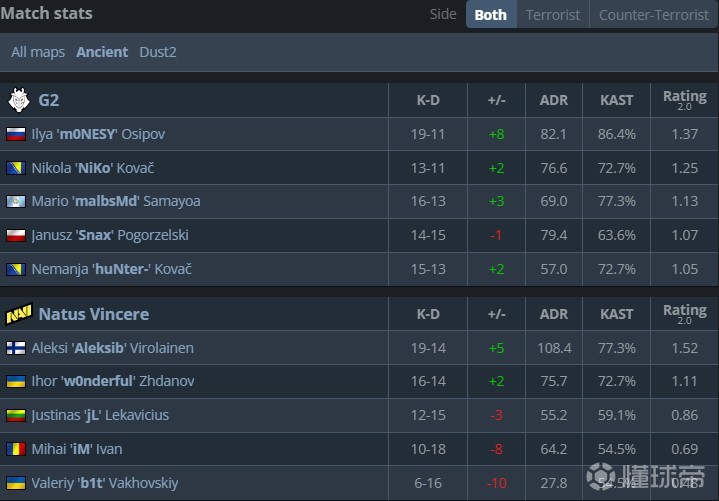Select the Dust2 map tab
The width and height of the screenshot is (719, 501).
158,52
